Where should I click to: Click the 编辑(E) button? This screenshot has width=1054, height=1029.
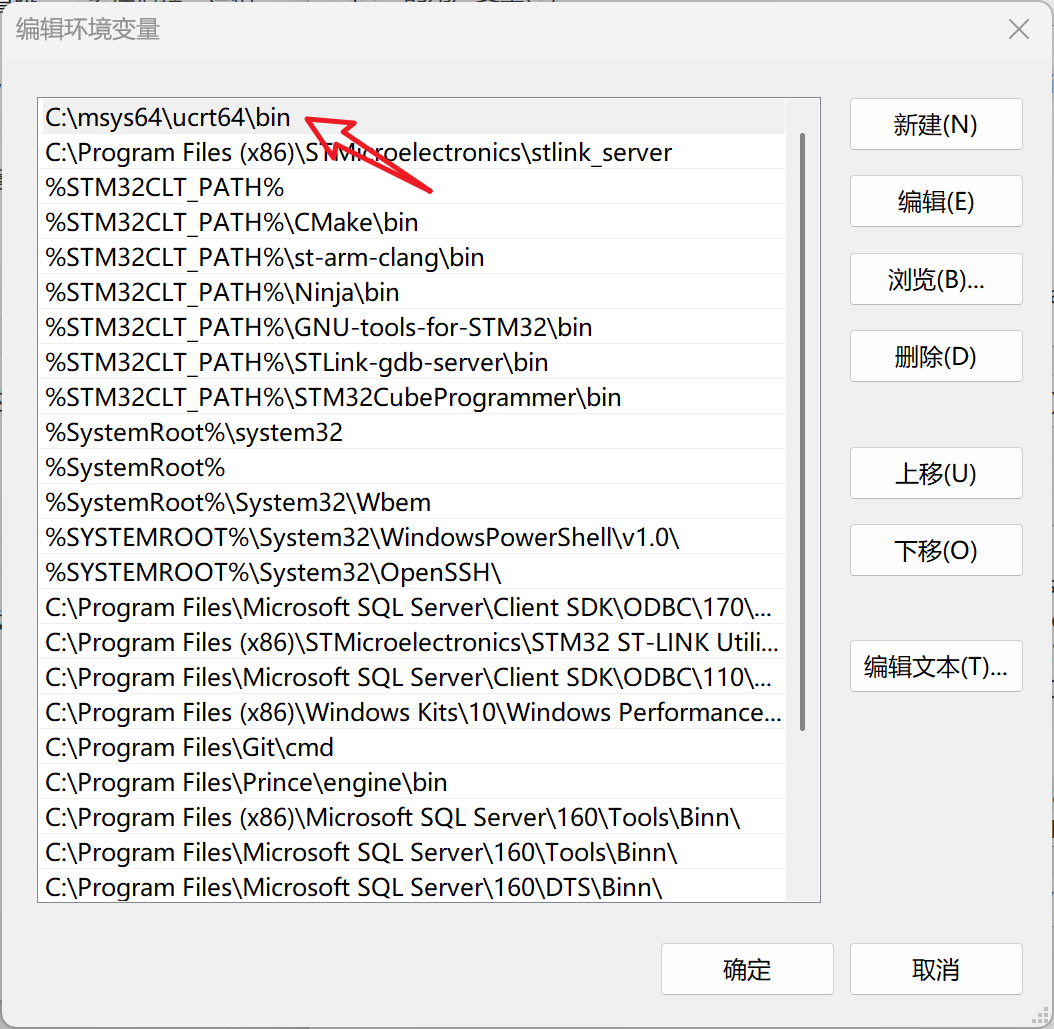[x=936, y=202]
